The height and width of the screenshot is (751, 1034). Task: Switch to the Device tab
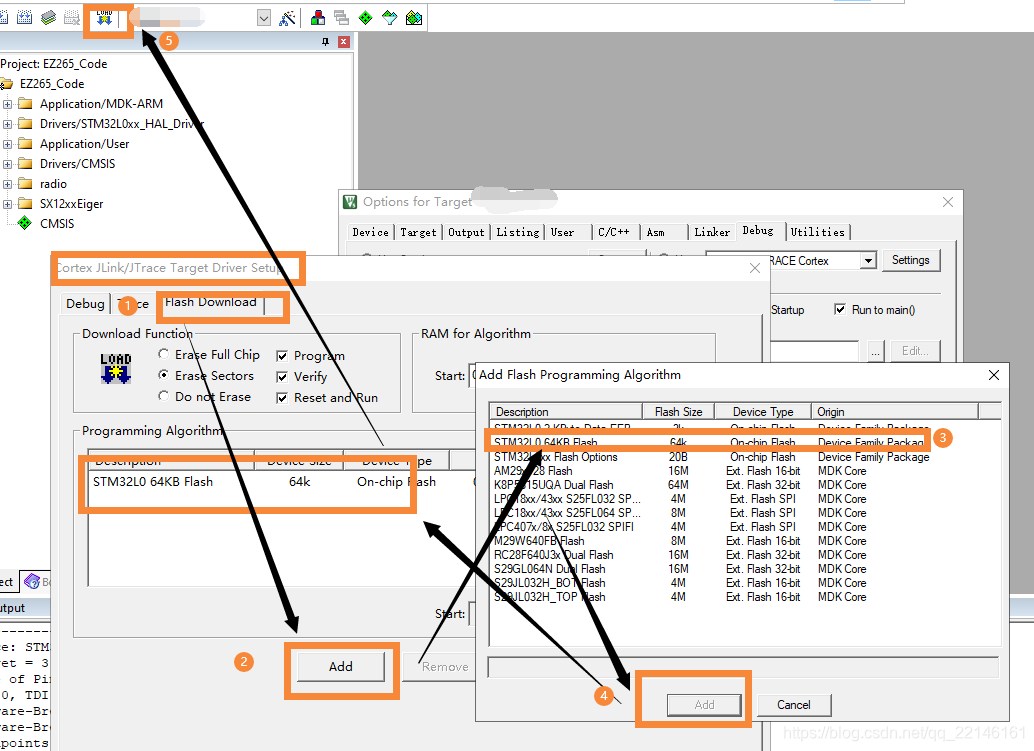pyautogui.click(x=371, y=232)
